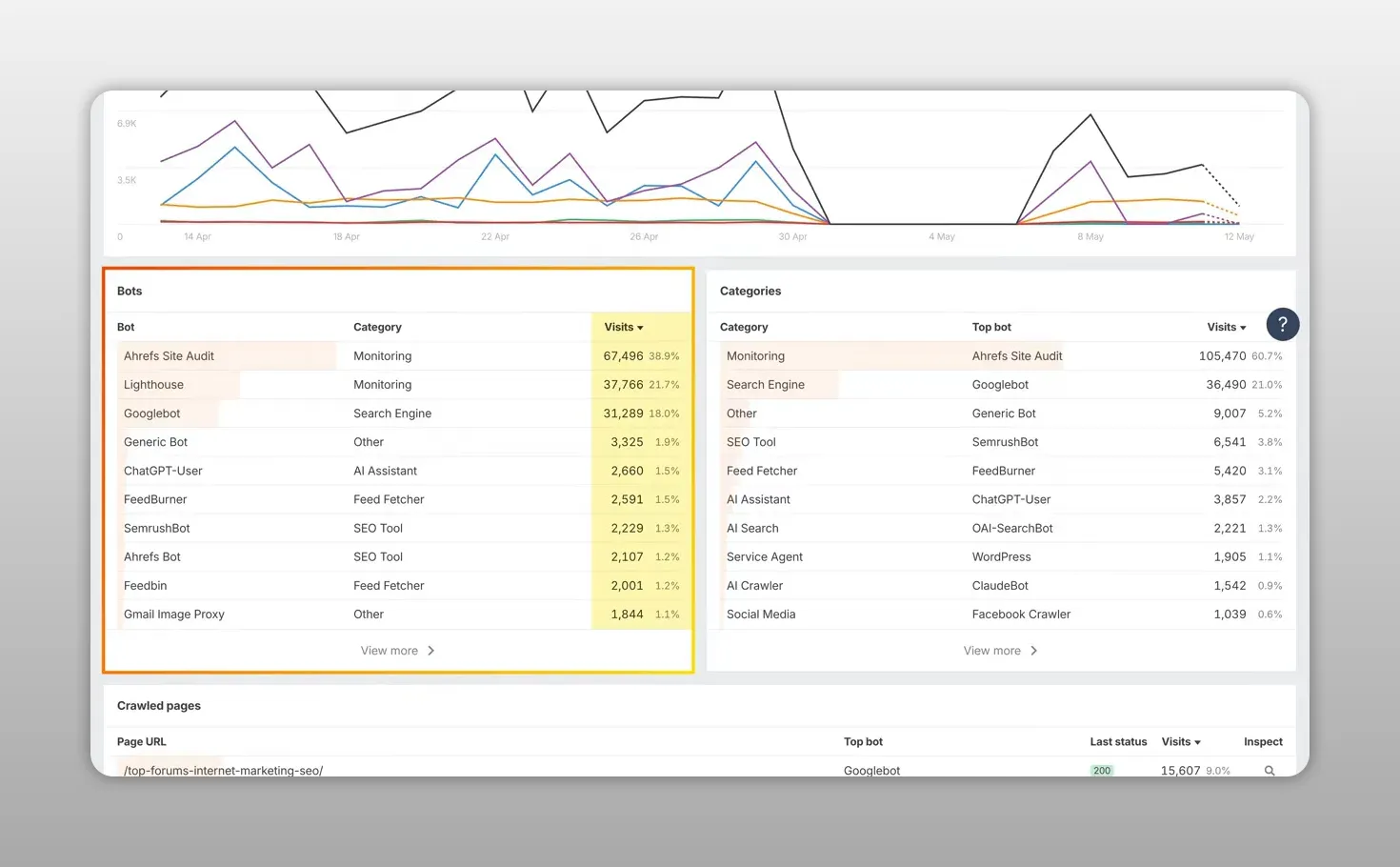Select the FeedBurner row in Bots table
The height and width of the screenshot is (867, 1400).
pyautogui.click(x=398, y=499)
